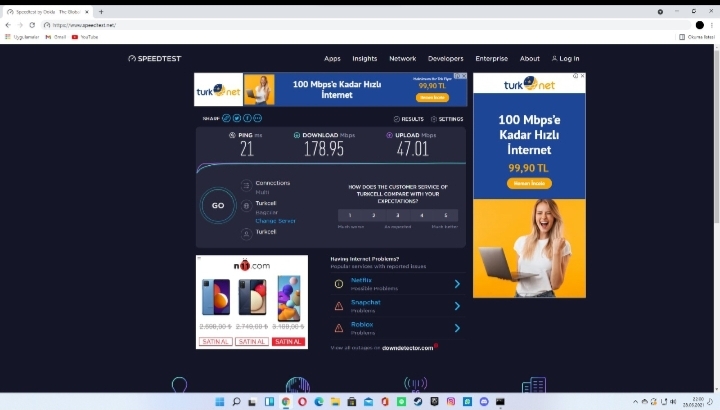Open a new Chrome tab
Image resolution: width=720 pixels, height=410 pixels.
click(x=101, y=11)
